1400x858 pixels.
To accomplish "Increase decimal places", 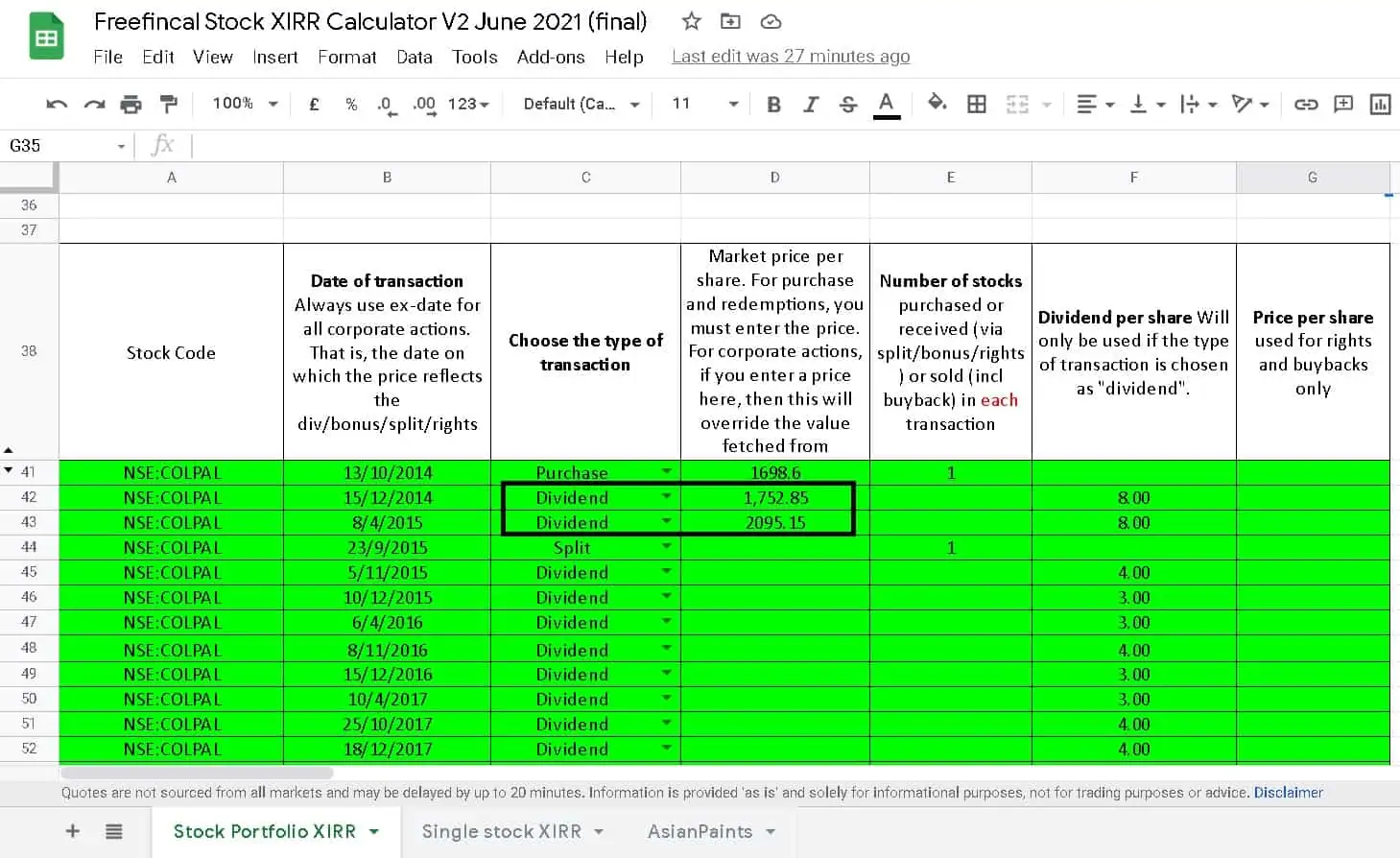I will click(x=424, y=105).
